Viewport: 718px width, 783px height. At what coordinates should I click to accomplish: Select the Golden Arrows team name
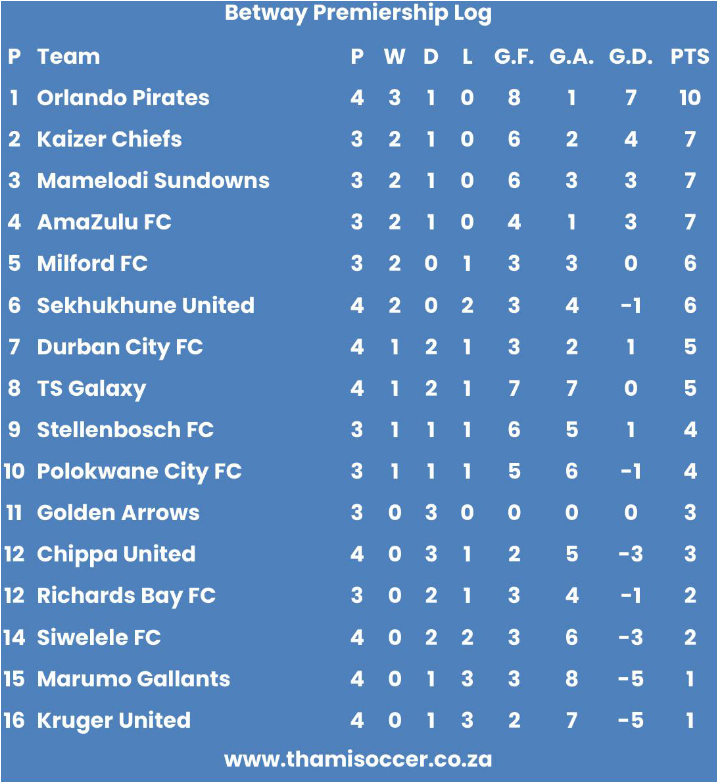coord(118,512)
